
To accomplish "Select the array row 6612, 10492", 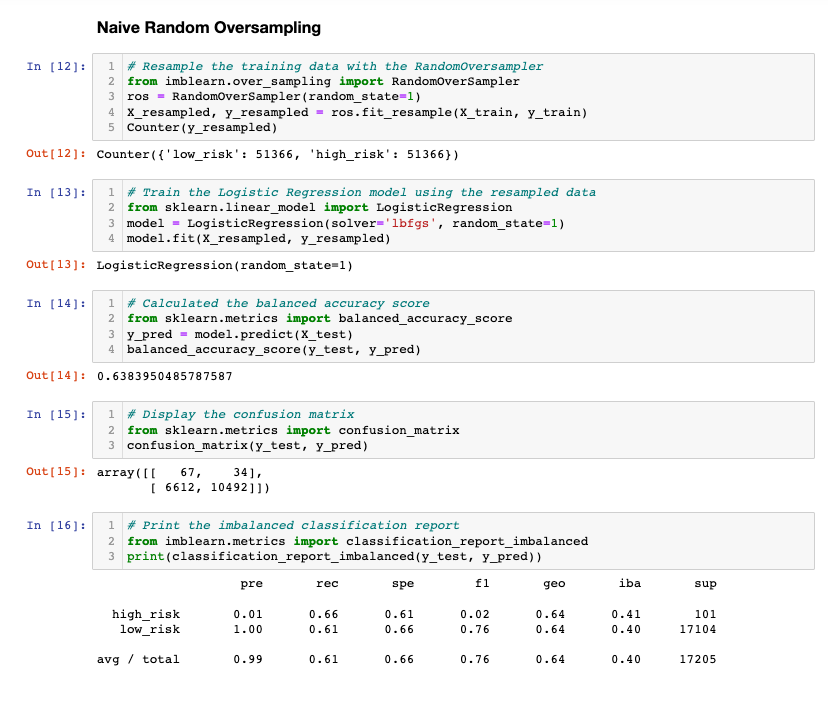I will (x=210, y=487).
